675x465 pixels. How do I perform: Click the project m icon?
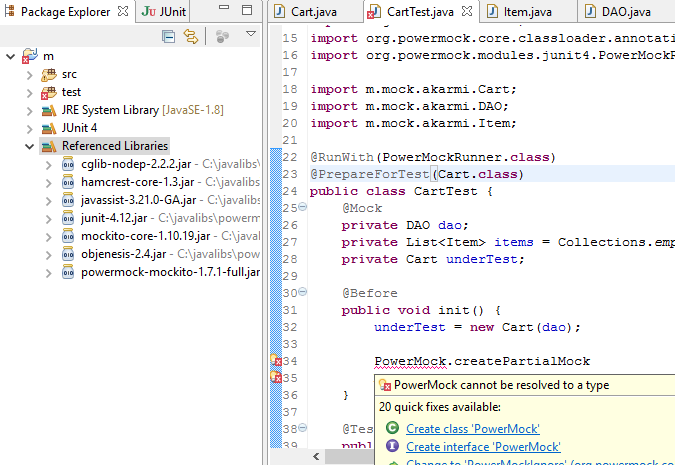point(30,56)
